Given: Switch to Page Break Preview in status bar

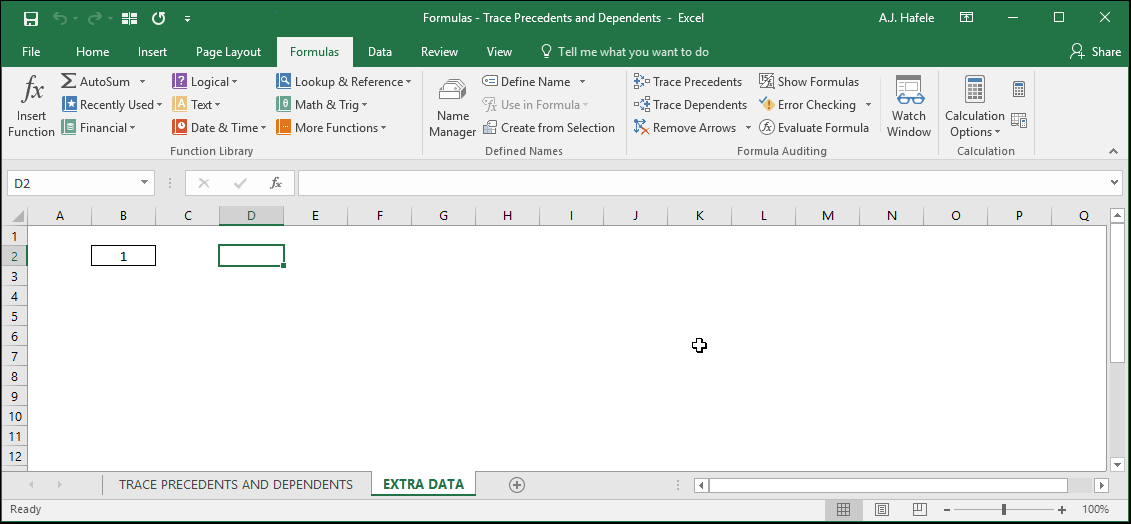Looking at the screenshot, I should [x=919, y=510].
